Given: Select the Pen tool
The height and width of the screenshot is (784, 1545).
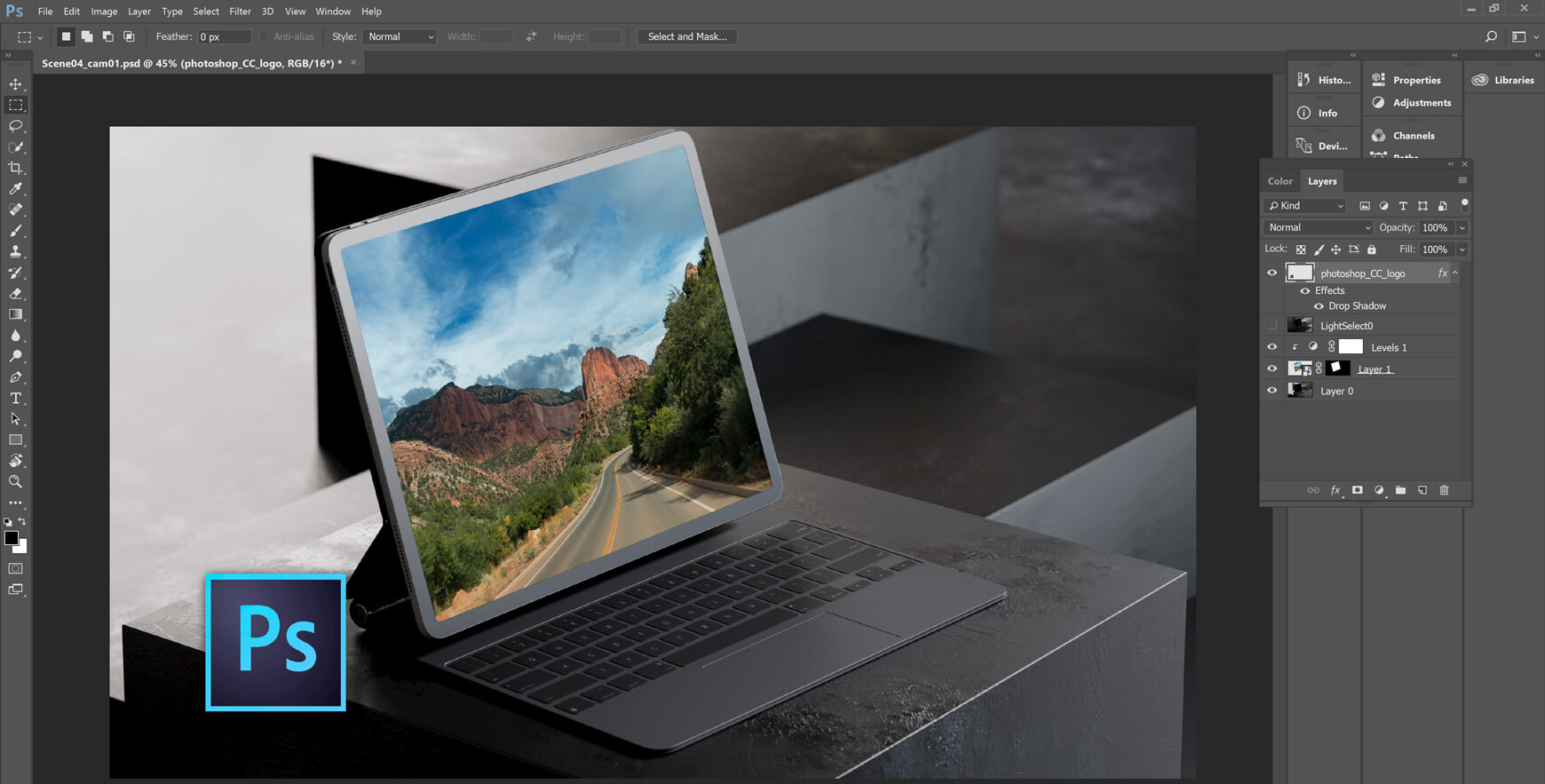Looking at the screenshot, I should pyautogui.click(x=16, y=377).
